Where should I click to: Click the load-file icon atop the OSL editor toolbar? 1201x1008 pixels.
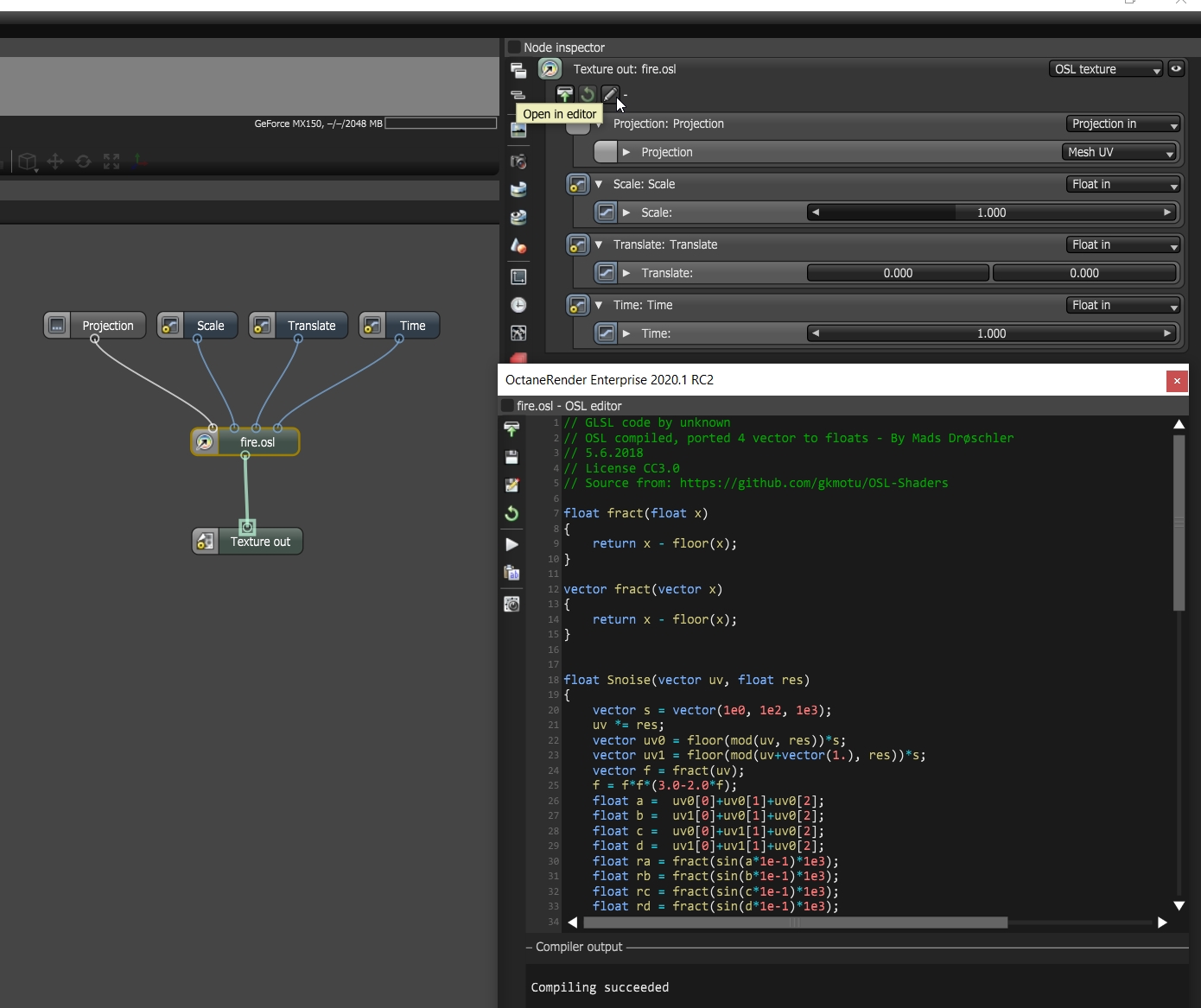pyautogui.click(x=512, y=428)
